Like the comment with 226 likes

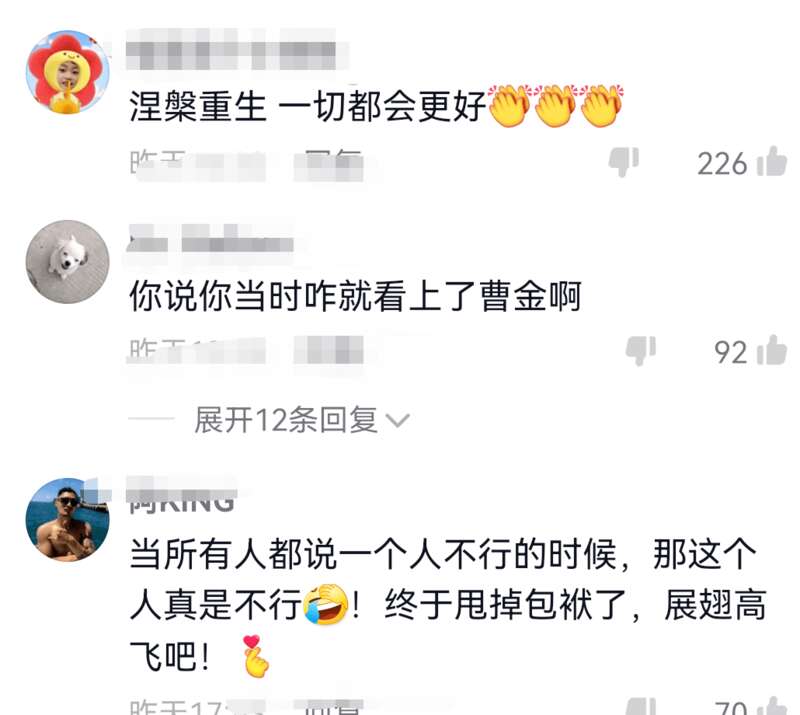pos(771,161)
